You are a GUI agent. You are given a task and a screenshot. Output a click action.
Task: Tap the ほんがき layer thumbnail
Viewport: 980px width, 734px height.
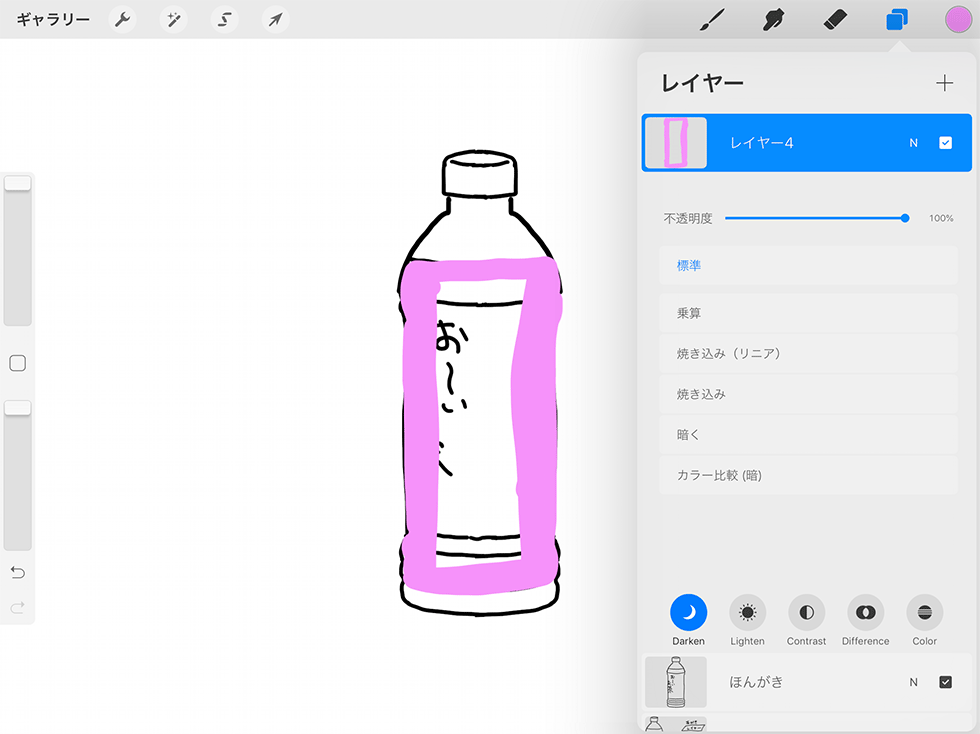pos(675,682)
